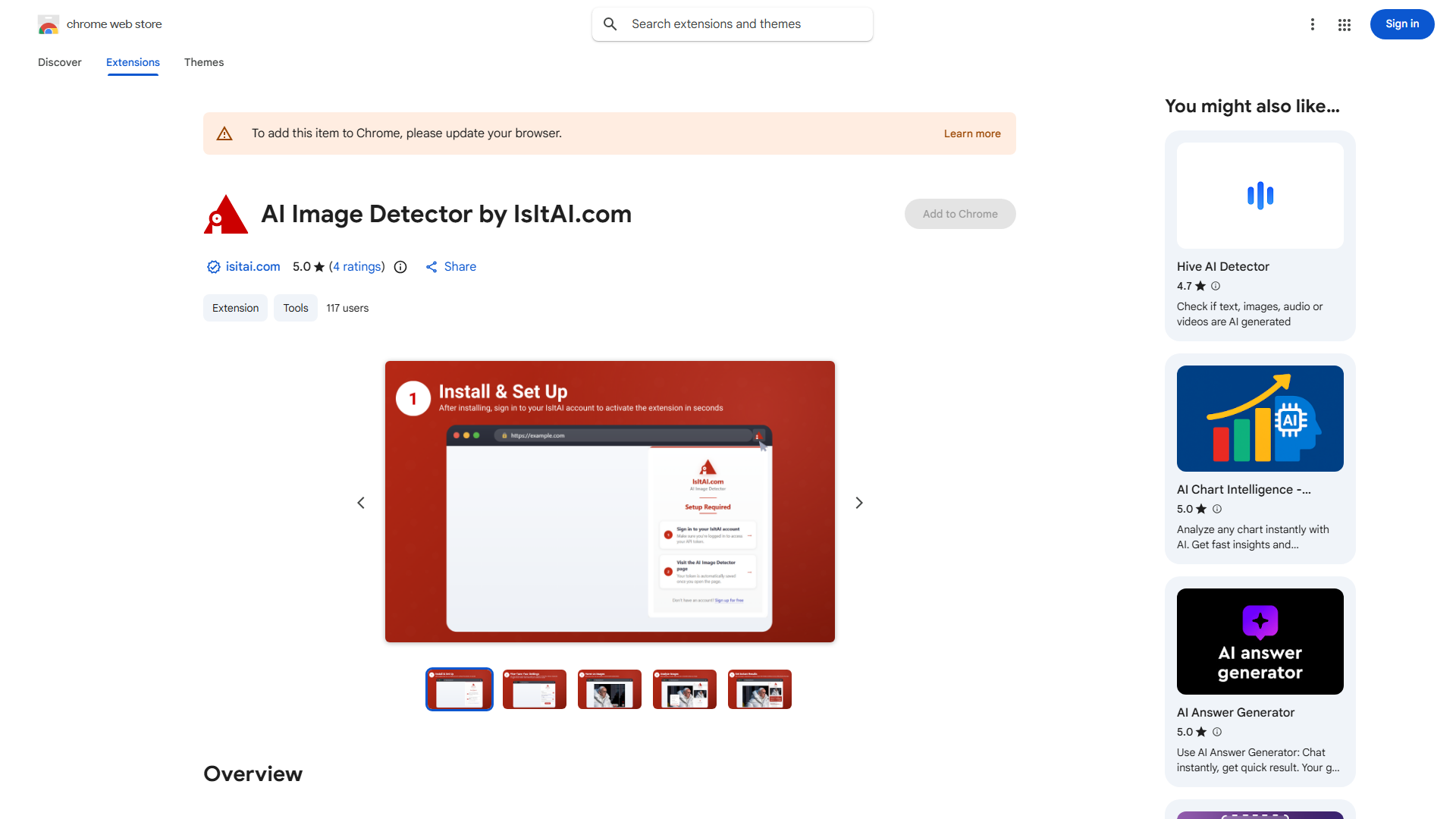
Task: Click the Sign in button
Action: [1401, 24]
